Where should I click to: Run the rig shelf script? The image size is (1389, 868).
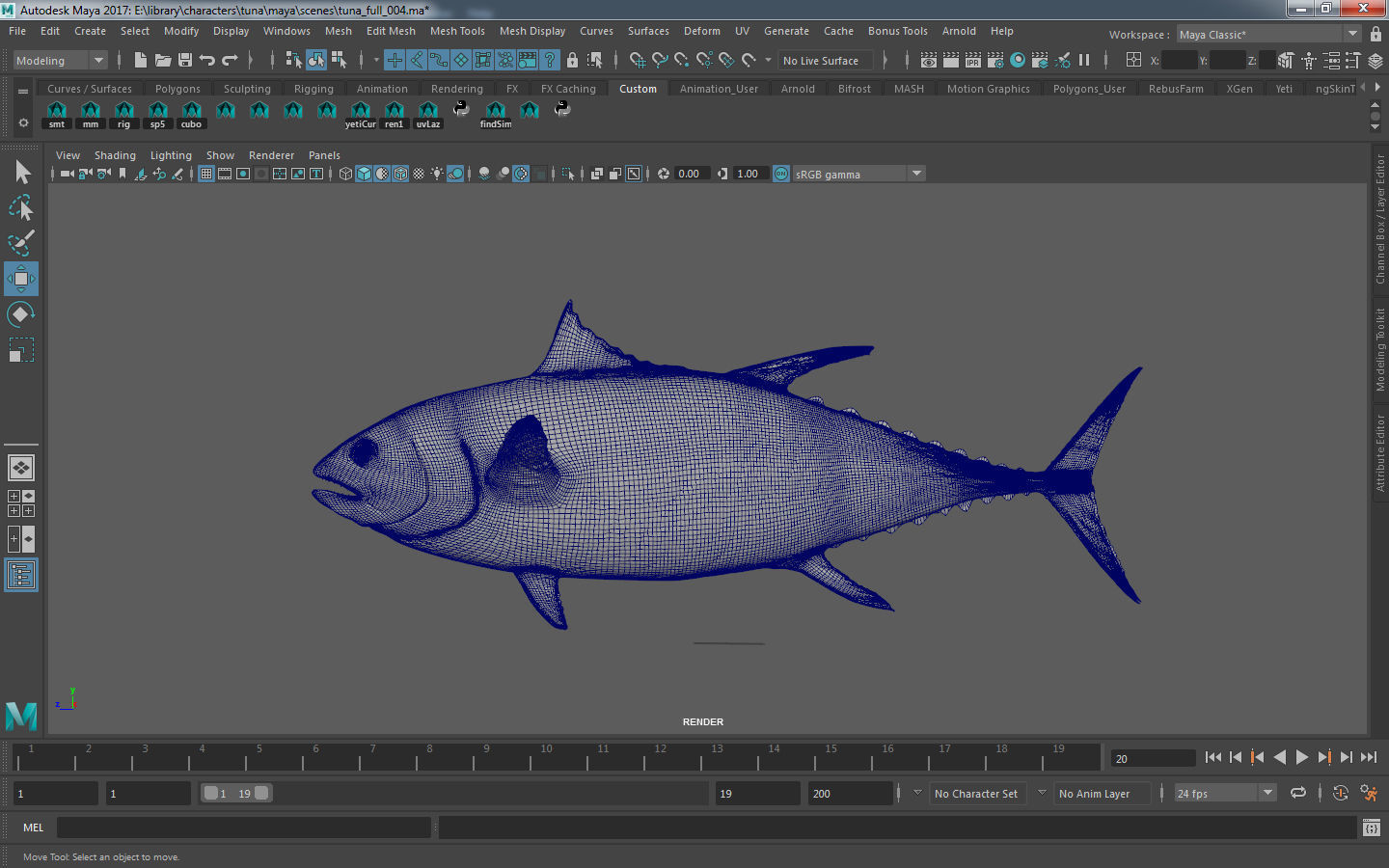[124, 115]
